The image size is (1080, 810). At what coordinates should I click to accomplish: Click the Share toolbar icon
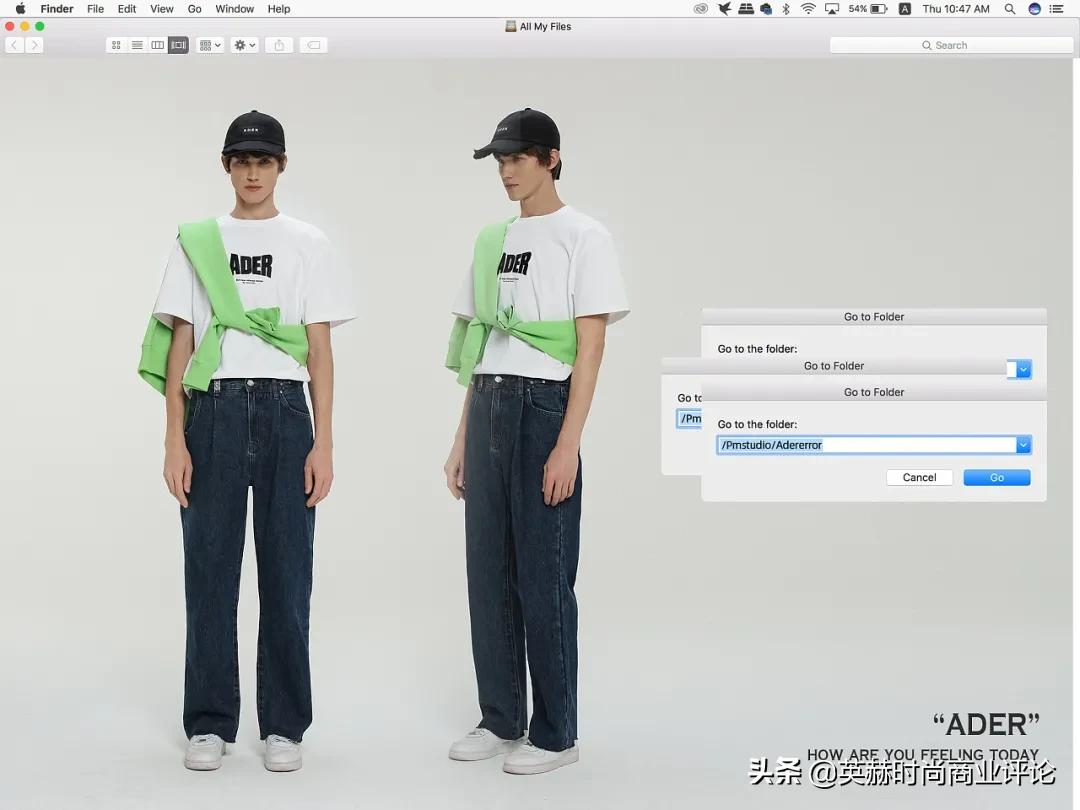pyautogui.click(x=279, y=45)
